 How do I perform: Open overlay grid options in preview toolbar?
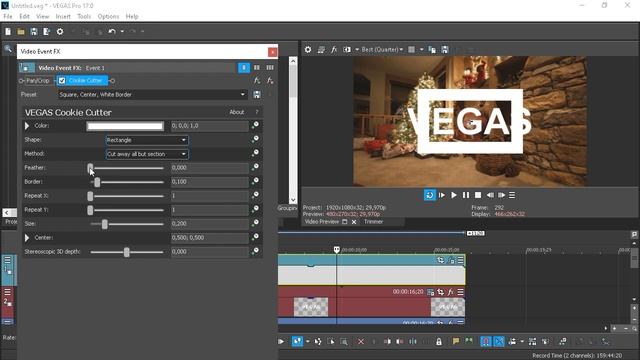(411, 49)
